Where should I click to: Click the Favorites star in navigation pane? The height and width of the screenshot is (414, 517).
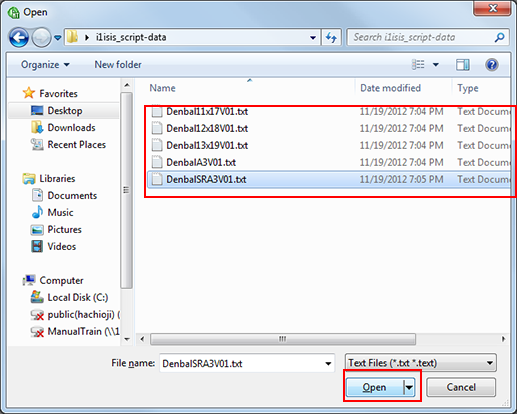(29, 93)
